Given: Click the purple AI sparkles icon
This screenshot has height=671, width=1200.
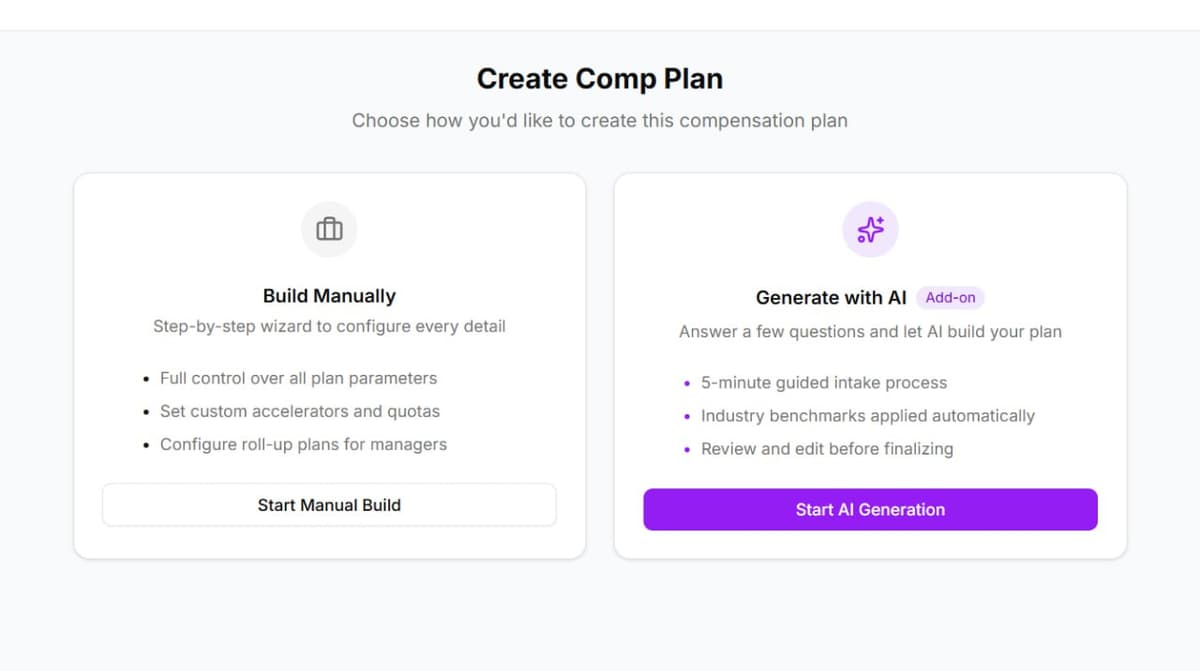Looking at the screenshot, I should pyautogui.click(x=871, y=229).
